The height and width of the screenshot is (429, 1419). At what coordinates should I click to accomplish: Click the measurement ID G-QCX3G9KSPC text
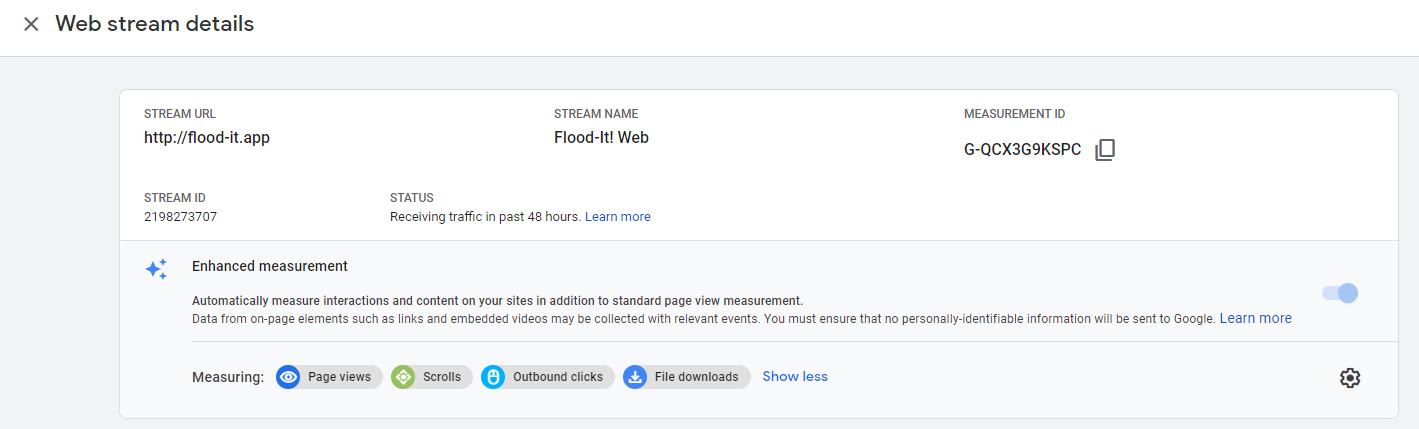(x=1022, y=150)
